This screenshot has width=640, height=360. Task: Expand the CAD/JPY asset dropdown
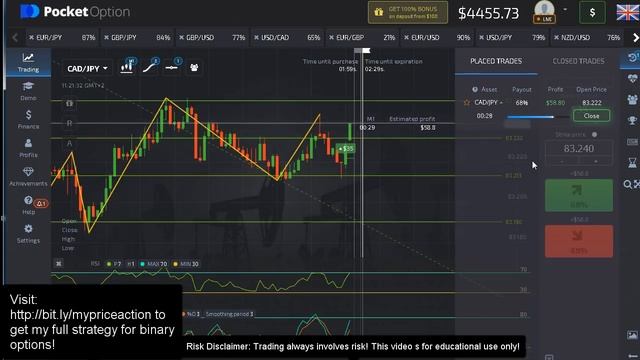tap(87, 69)
